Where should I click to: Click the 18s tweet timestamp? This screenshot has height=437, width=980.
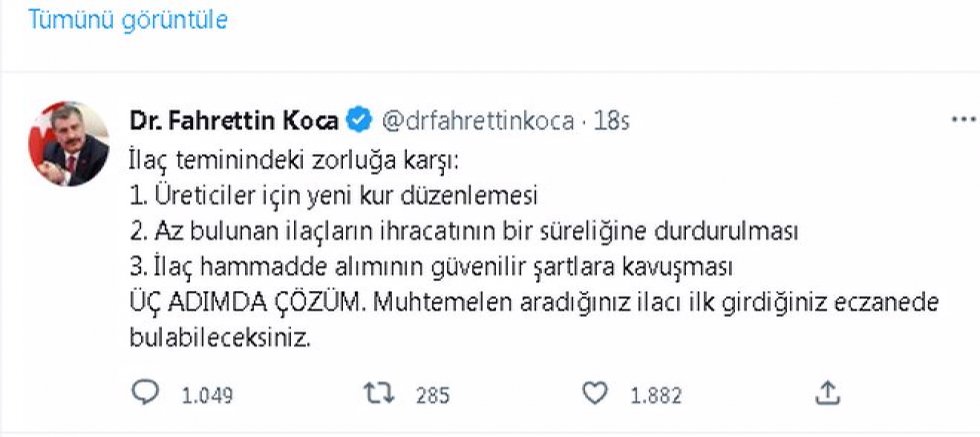pyautogui.click(x=611, y=121)
